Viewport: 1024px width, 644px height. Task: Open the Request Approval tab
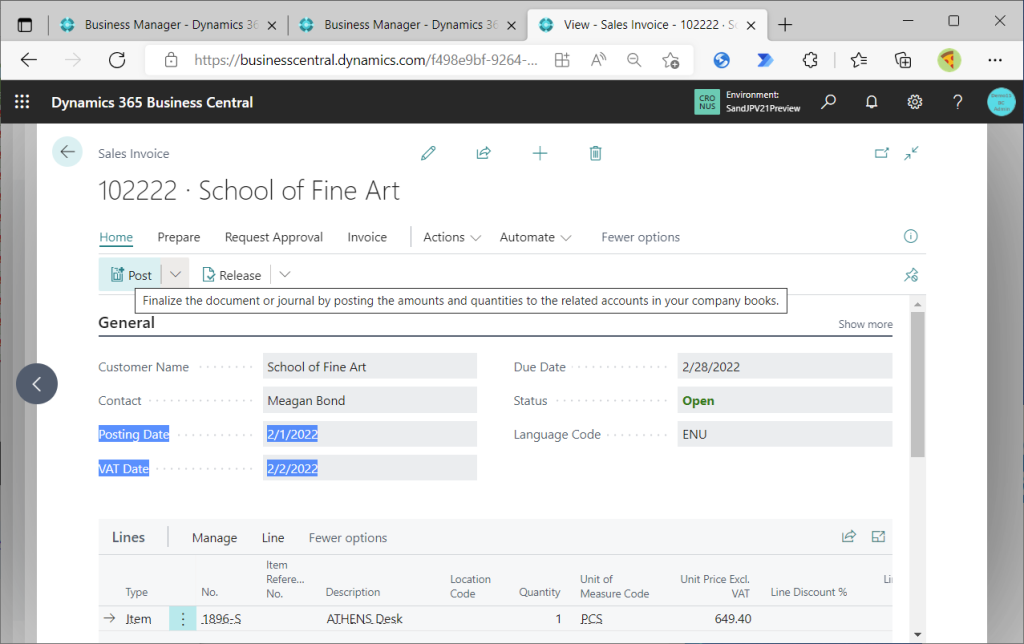tap(274, 237)
